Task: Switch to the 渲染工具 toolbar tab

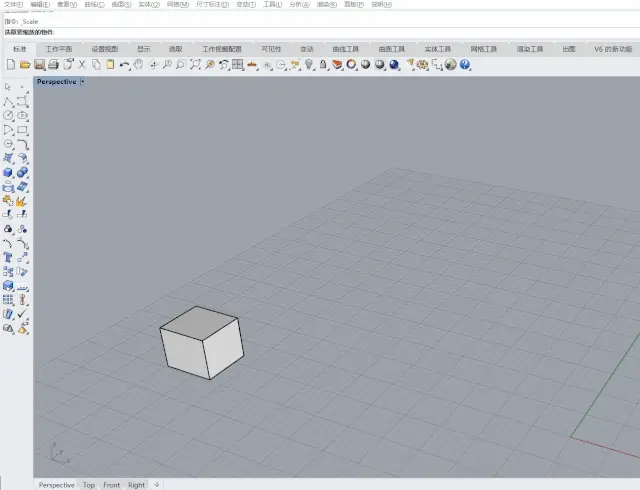Action: click(x=530, y=49)
